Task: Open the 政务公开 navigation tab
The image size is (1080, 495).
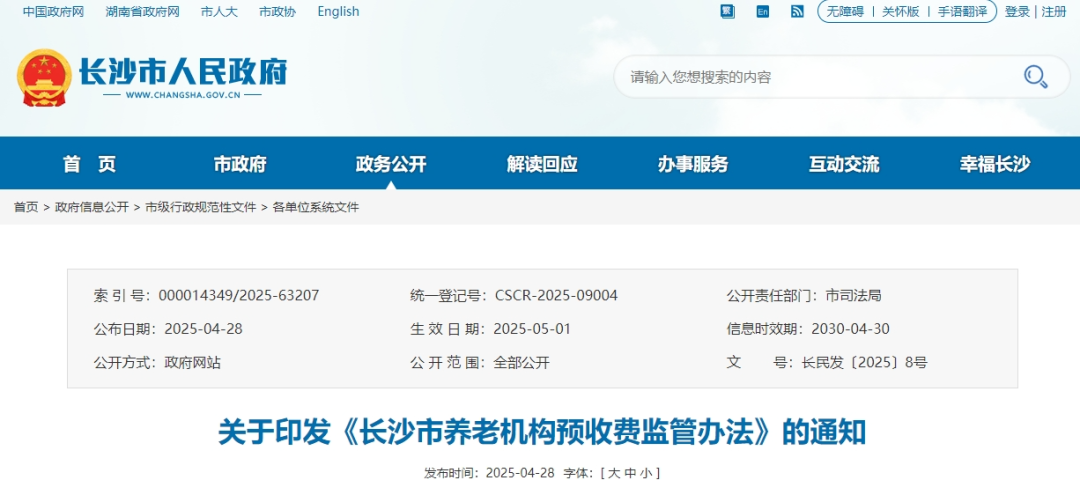Action: [x=391, y=165]
